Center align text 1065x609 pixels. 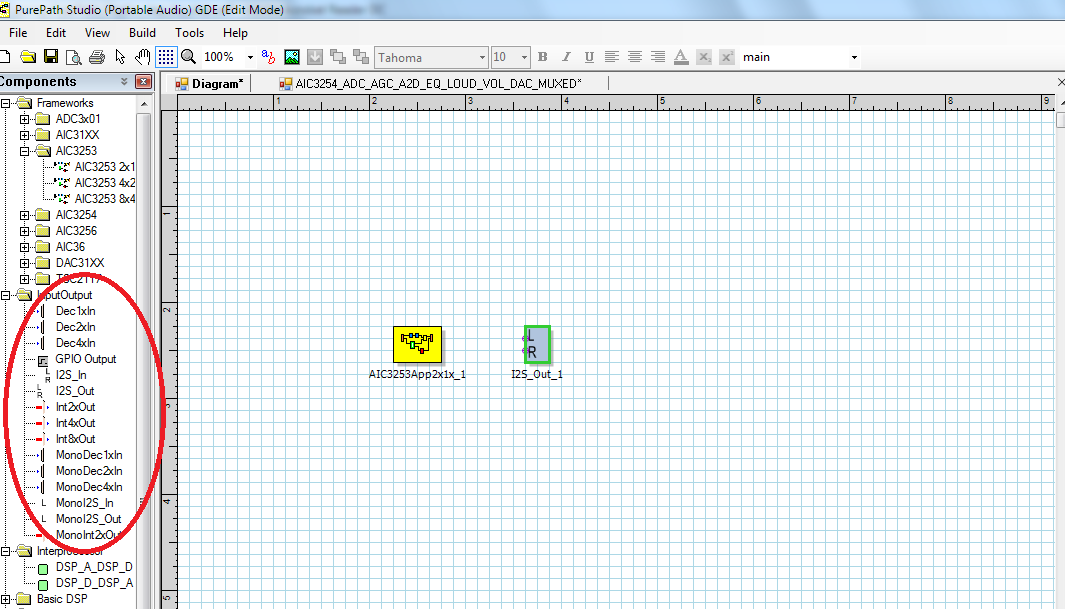635,57
